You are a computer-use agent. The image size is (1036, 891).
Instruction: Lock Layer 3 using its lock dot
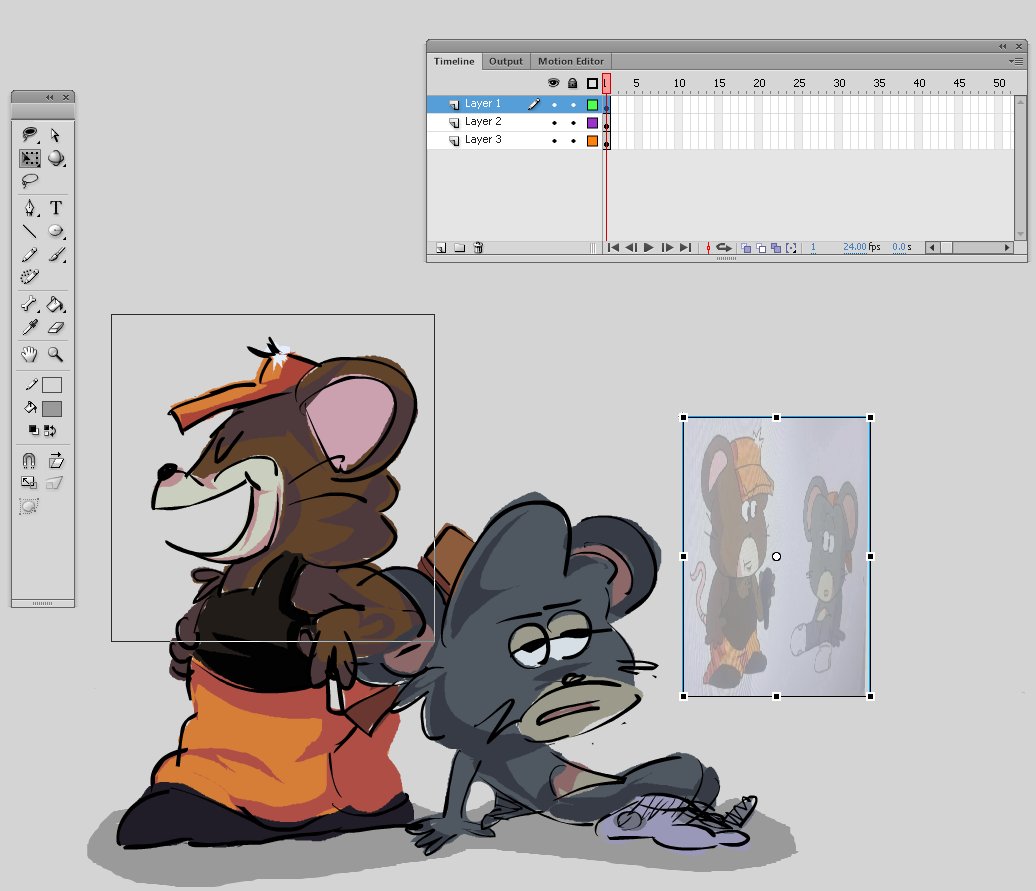(574, 141)
